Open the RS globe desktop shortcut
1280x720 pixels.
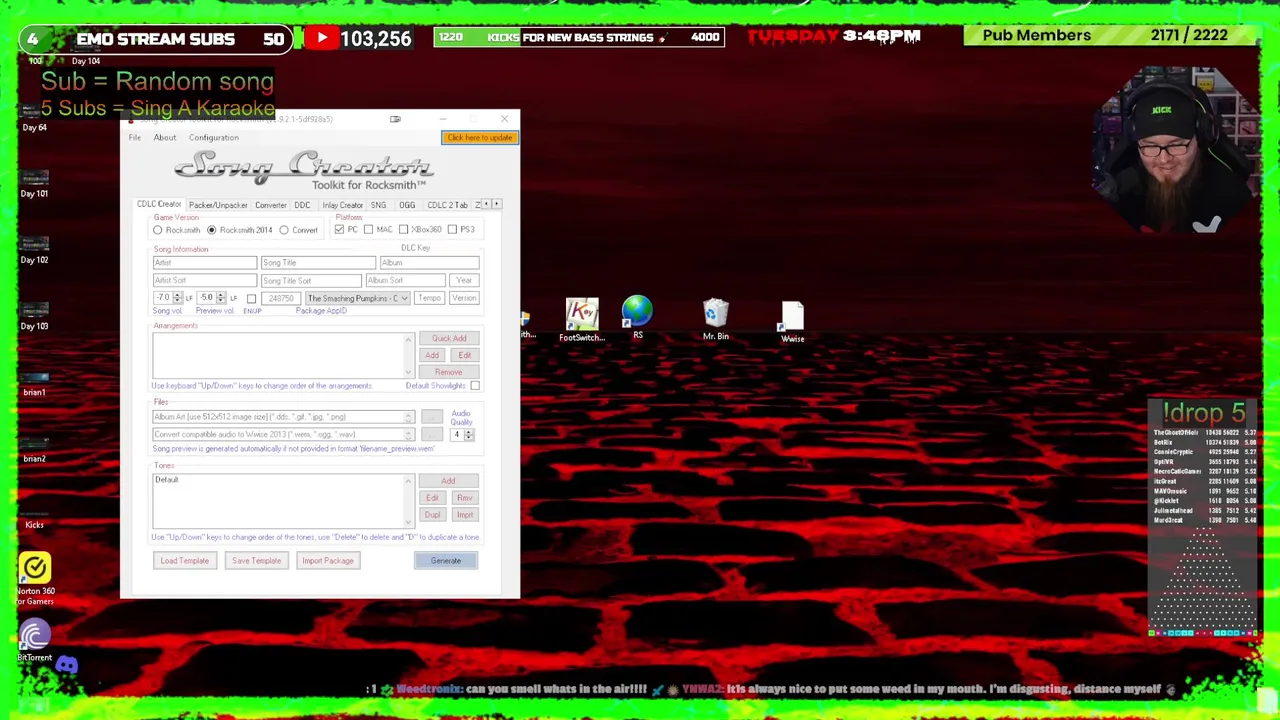(637, 318)
